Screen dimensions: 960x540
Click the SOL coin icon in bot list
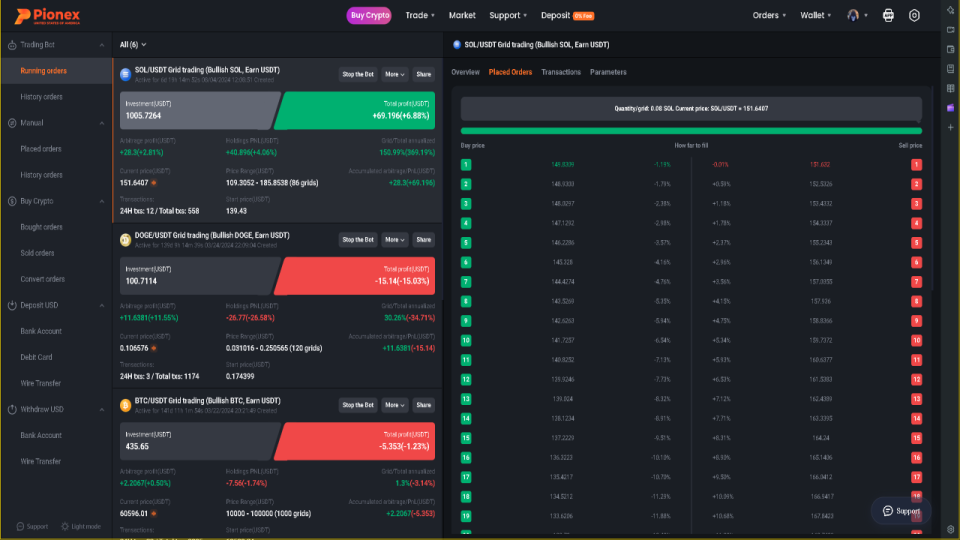[x=126, y=74]
